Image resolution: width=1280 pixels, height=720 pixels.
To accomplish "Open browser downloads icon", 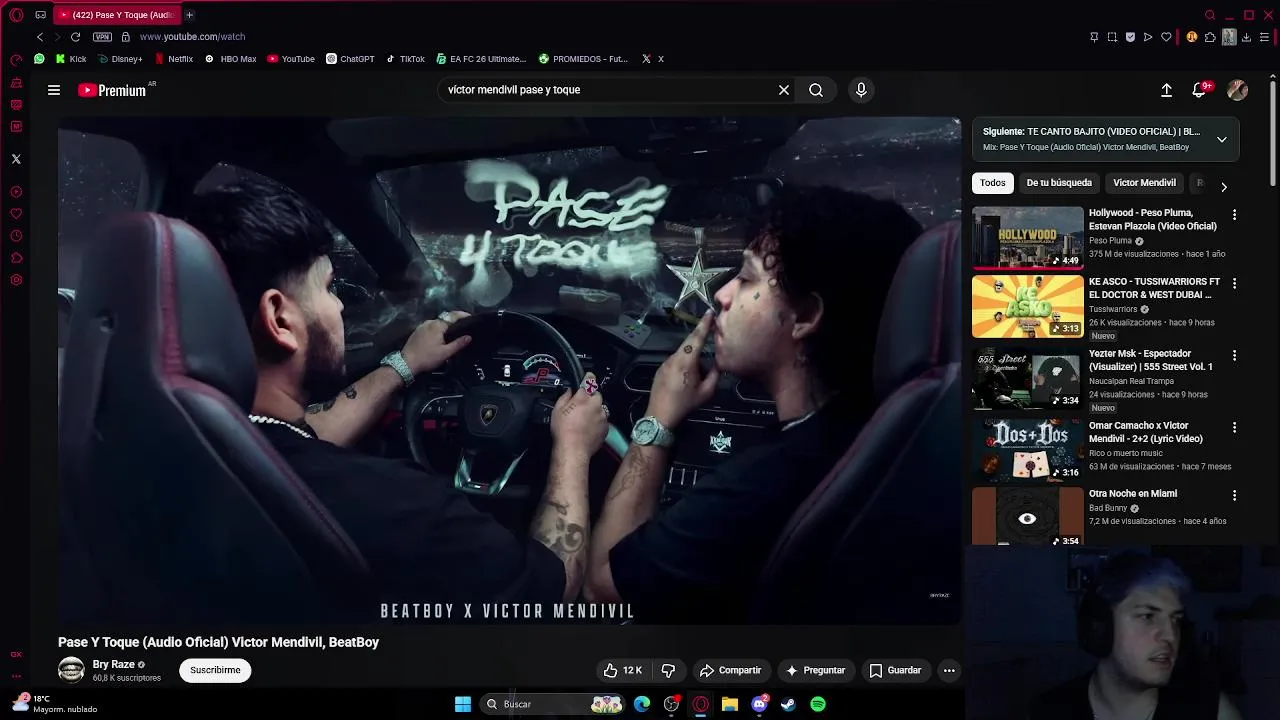I will (x=1247, y=37).
